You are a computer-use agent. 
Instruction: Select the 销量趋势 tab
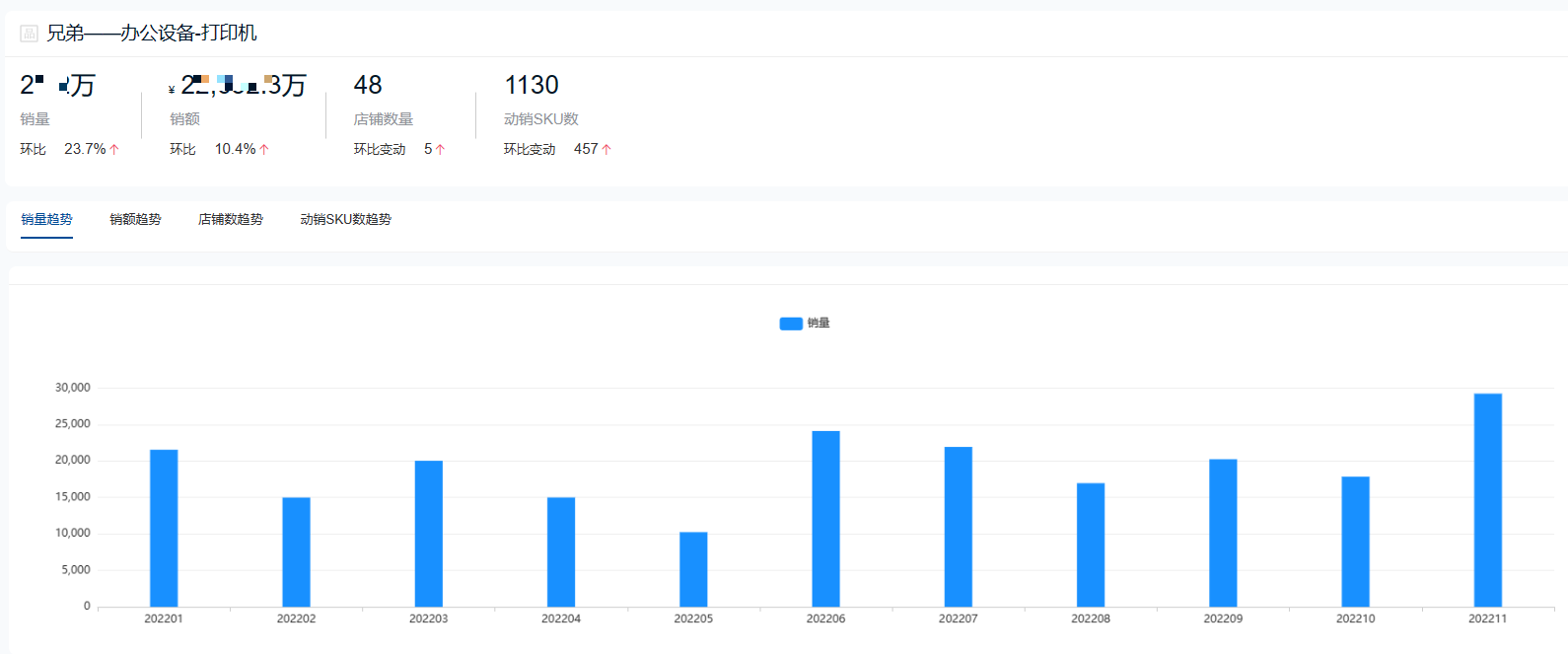(x=46, y=219)
